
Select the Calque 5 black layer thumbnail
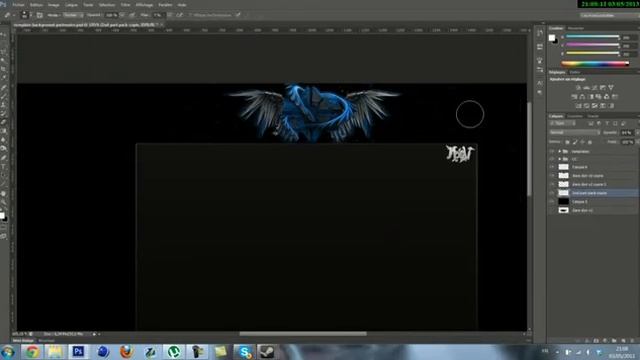563,202
